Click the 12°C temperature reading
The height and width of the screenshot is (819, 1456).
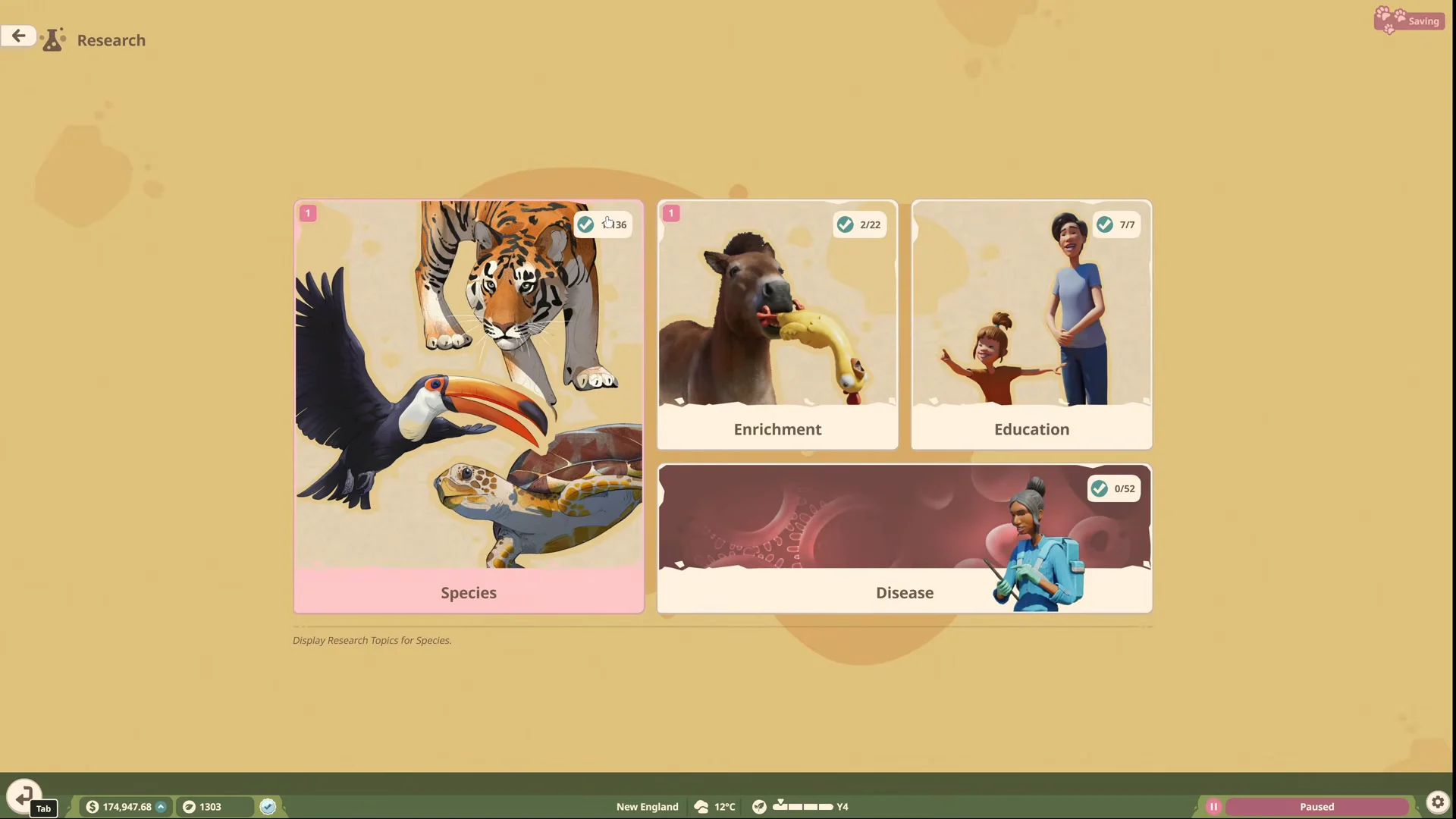pyautogui.click(x=724, y=807)
